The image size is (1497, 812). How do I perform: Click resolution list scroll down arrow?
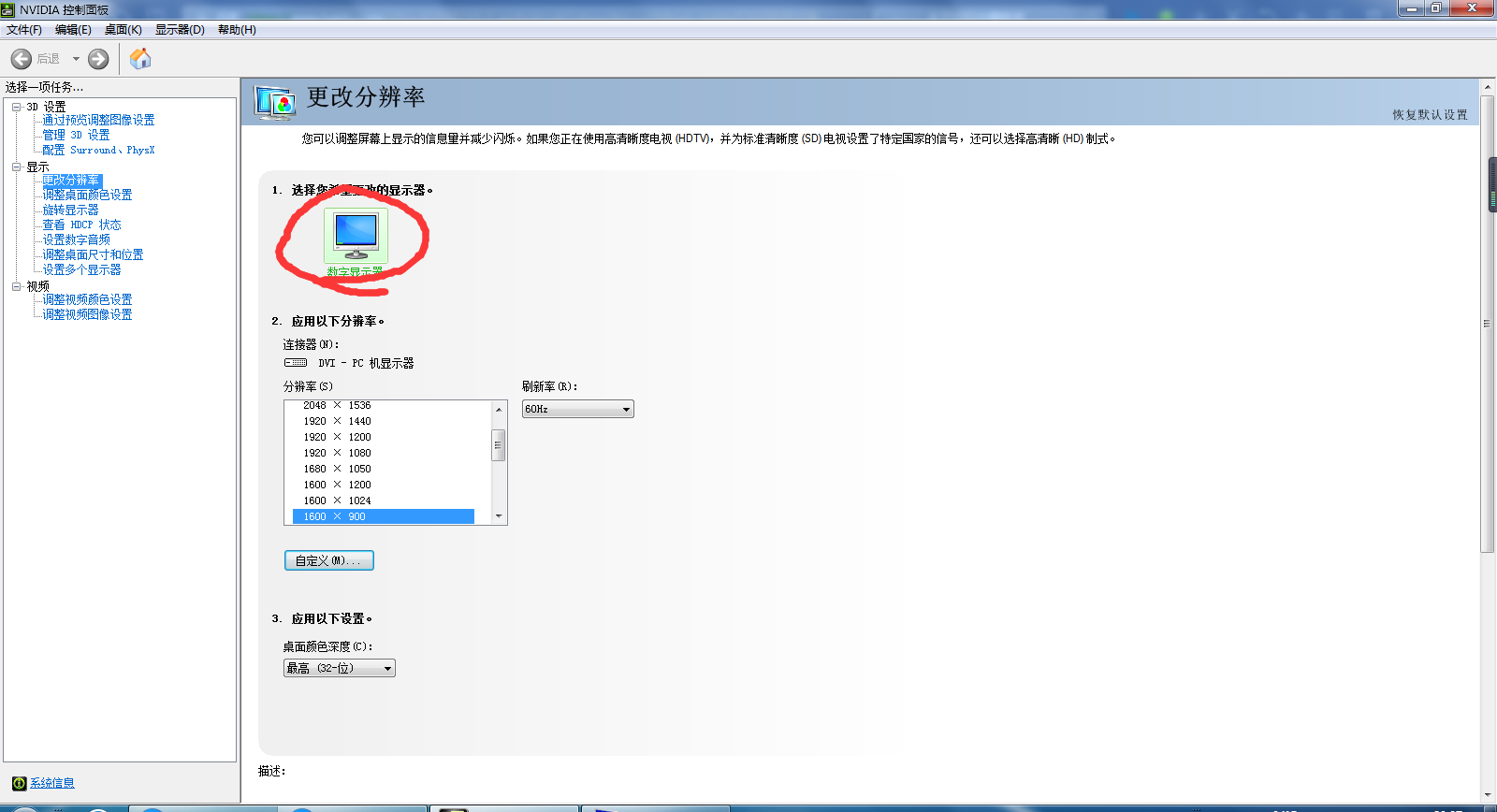tap(499, 516)
